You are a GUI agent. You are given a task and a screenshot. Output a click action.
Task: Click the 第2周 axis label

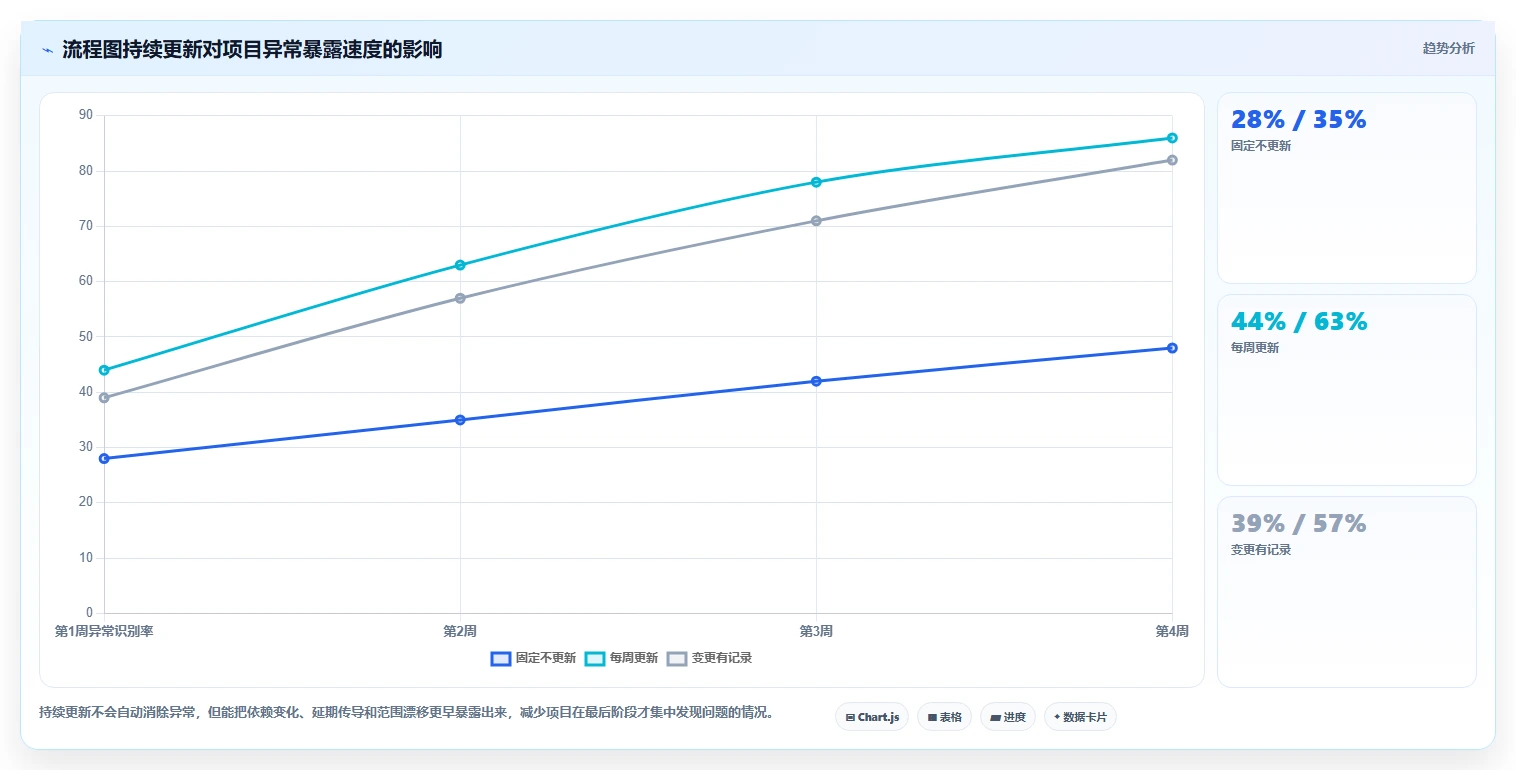click(x=460, y=631)
